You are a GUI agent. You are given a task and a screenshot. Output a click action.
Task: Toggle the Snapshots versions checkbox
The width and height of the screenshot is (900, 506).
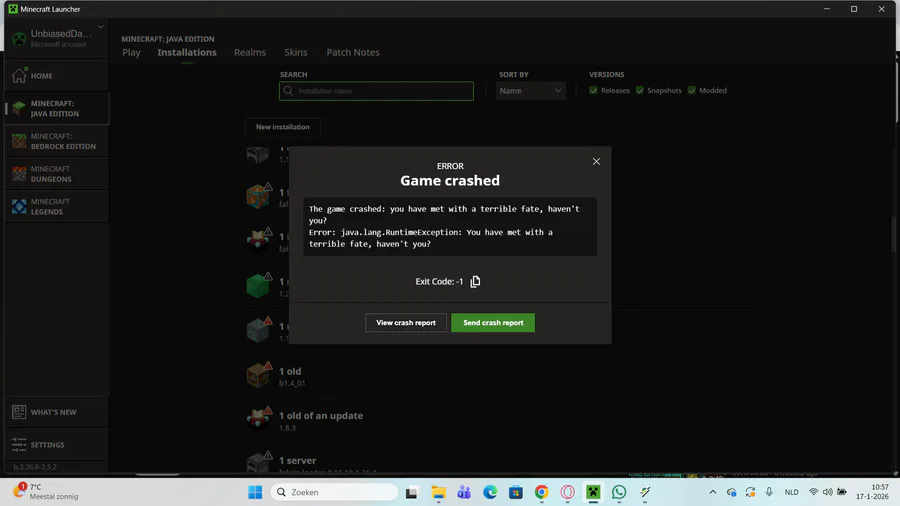639,91
